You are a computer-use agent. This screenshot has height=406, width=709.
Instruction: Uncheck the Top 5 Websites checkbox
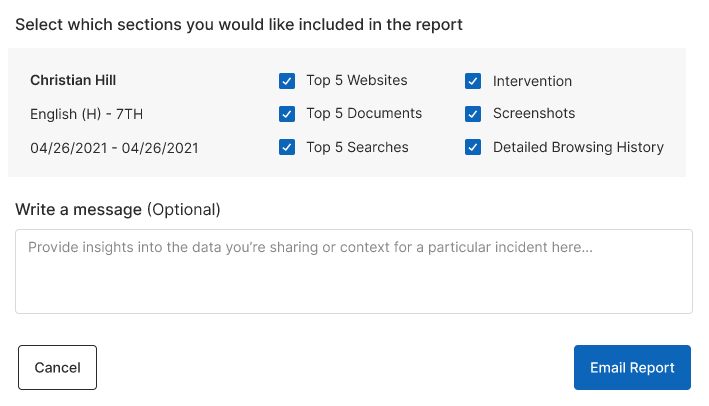pos(287,81)
